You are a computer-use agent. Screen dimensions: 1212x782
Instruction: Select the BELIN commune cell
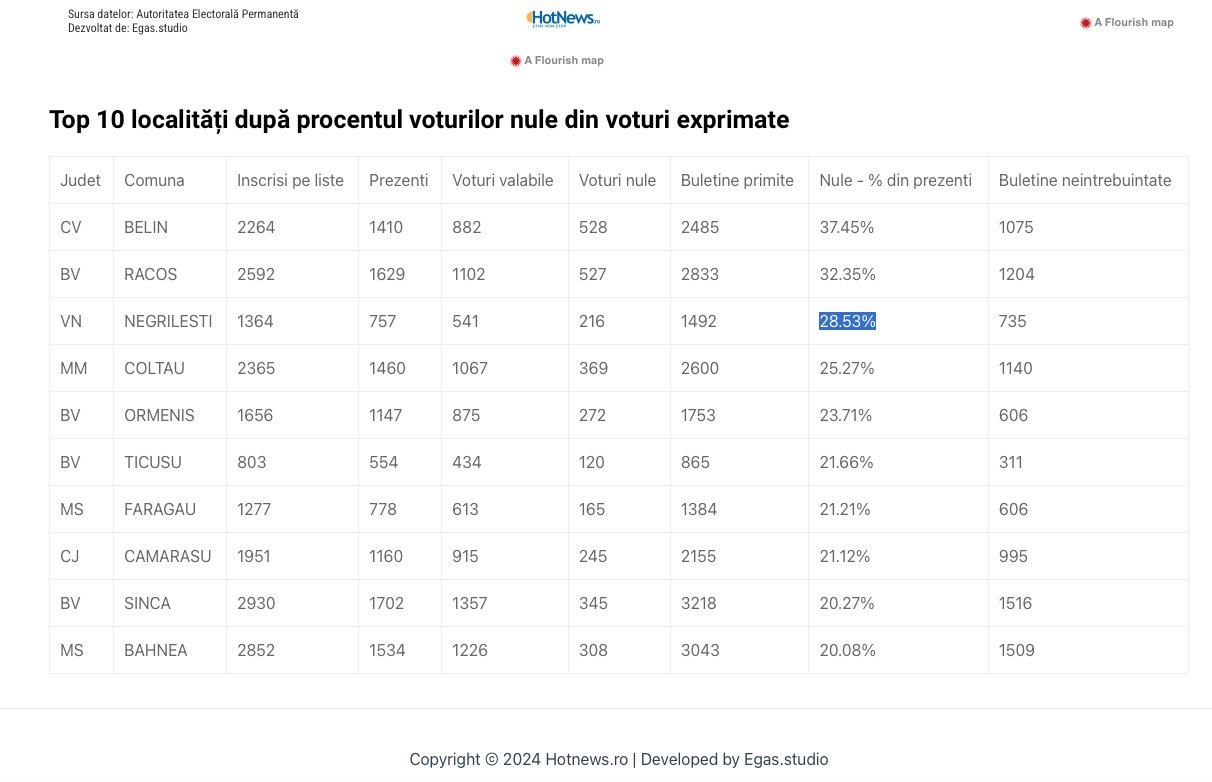pos(146,227)
